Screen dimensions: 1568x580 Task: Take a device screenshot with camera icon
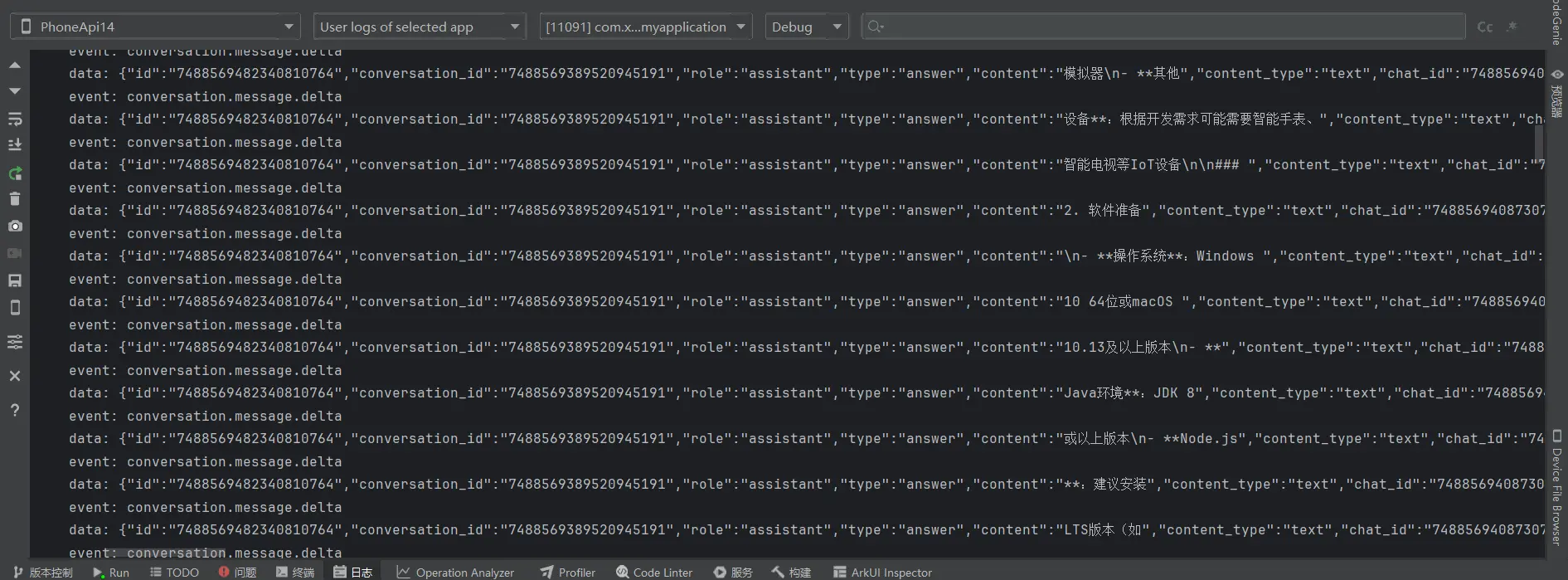[x=14, y=226]
